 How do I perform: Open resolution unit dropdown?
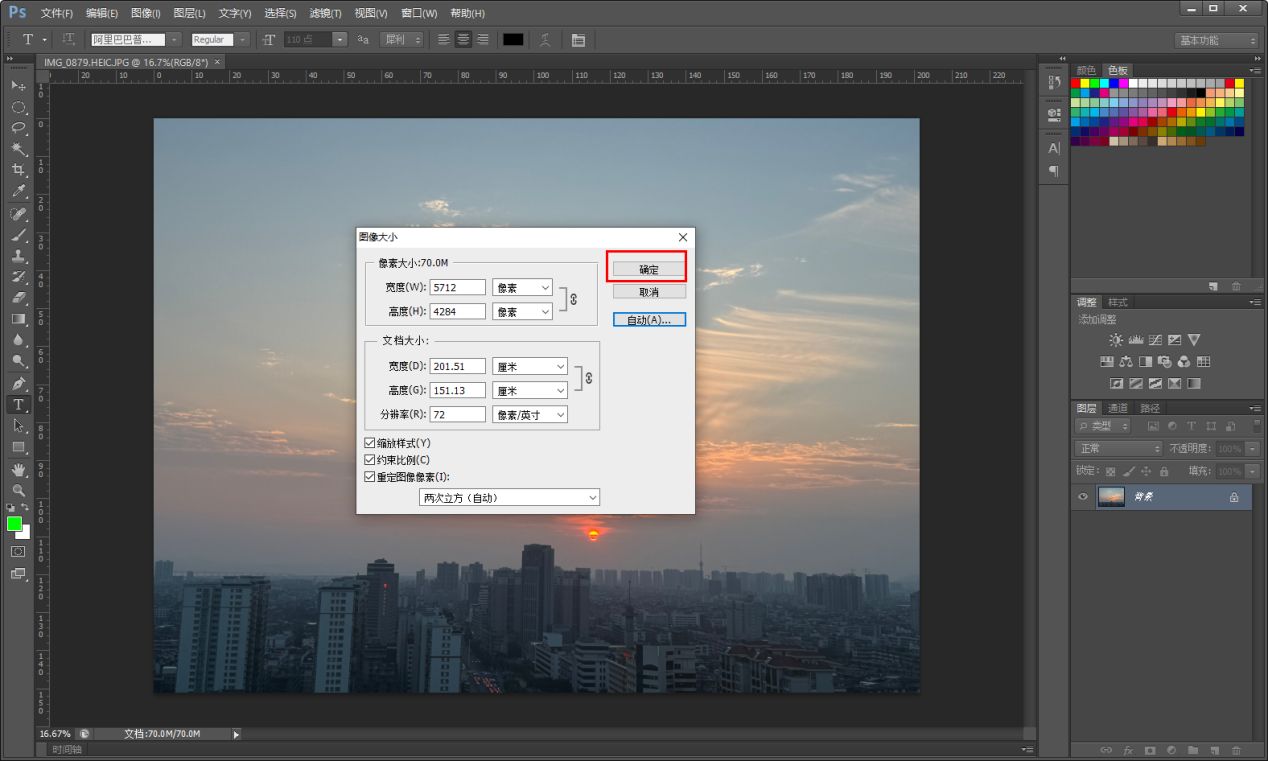click(x=530, y=414)
